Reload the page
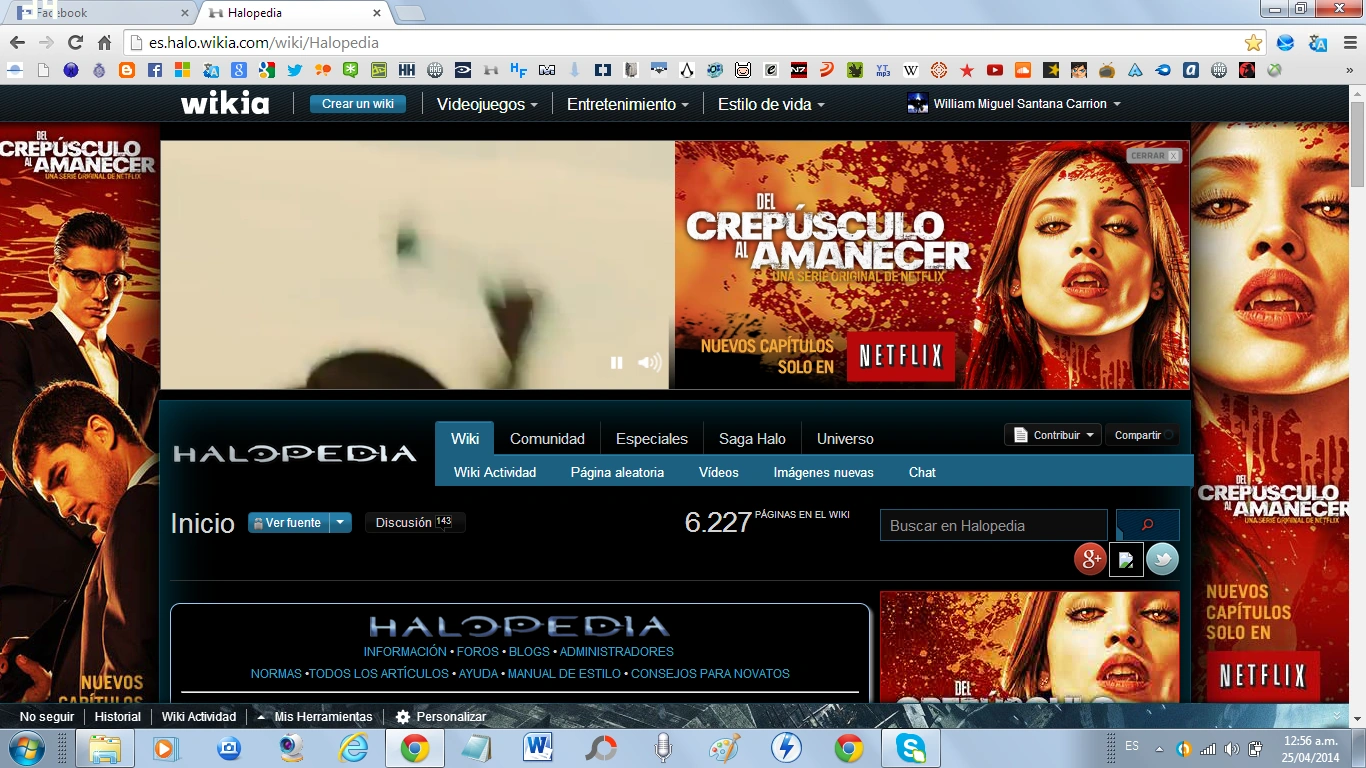Screen dimensions: 1366x768 [x=75, y=43]
